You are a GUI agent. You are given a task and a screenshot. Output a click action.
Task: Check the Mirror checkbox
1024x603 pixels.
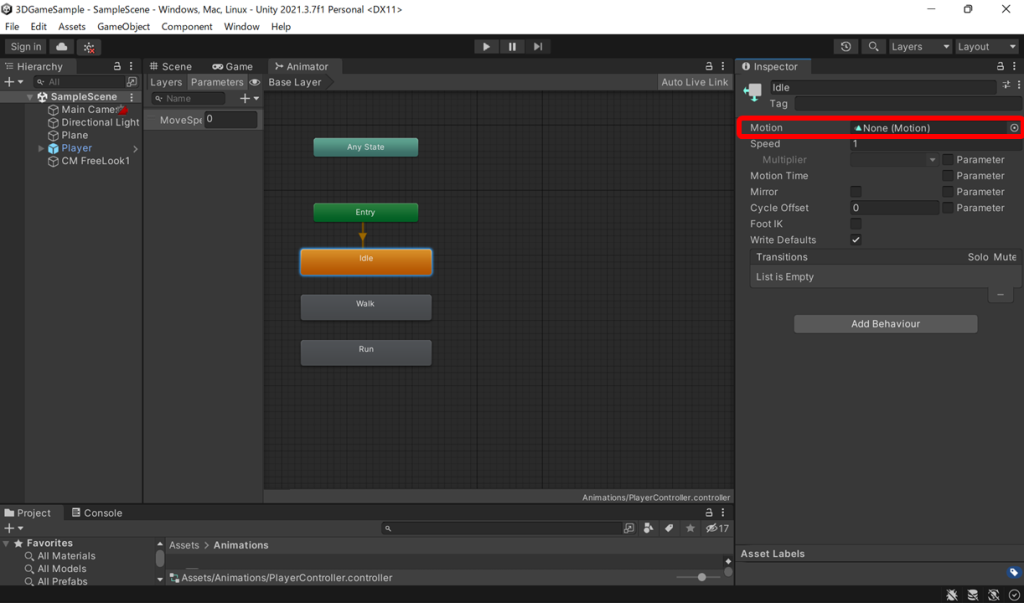(x=856, y=191)
